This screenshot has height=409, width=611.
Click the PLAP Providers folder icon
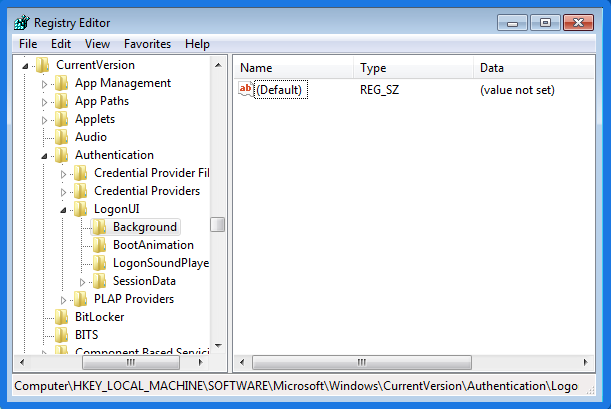tap(81, 299)
